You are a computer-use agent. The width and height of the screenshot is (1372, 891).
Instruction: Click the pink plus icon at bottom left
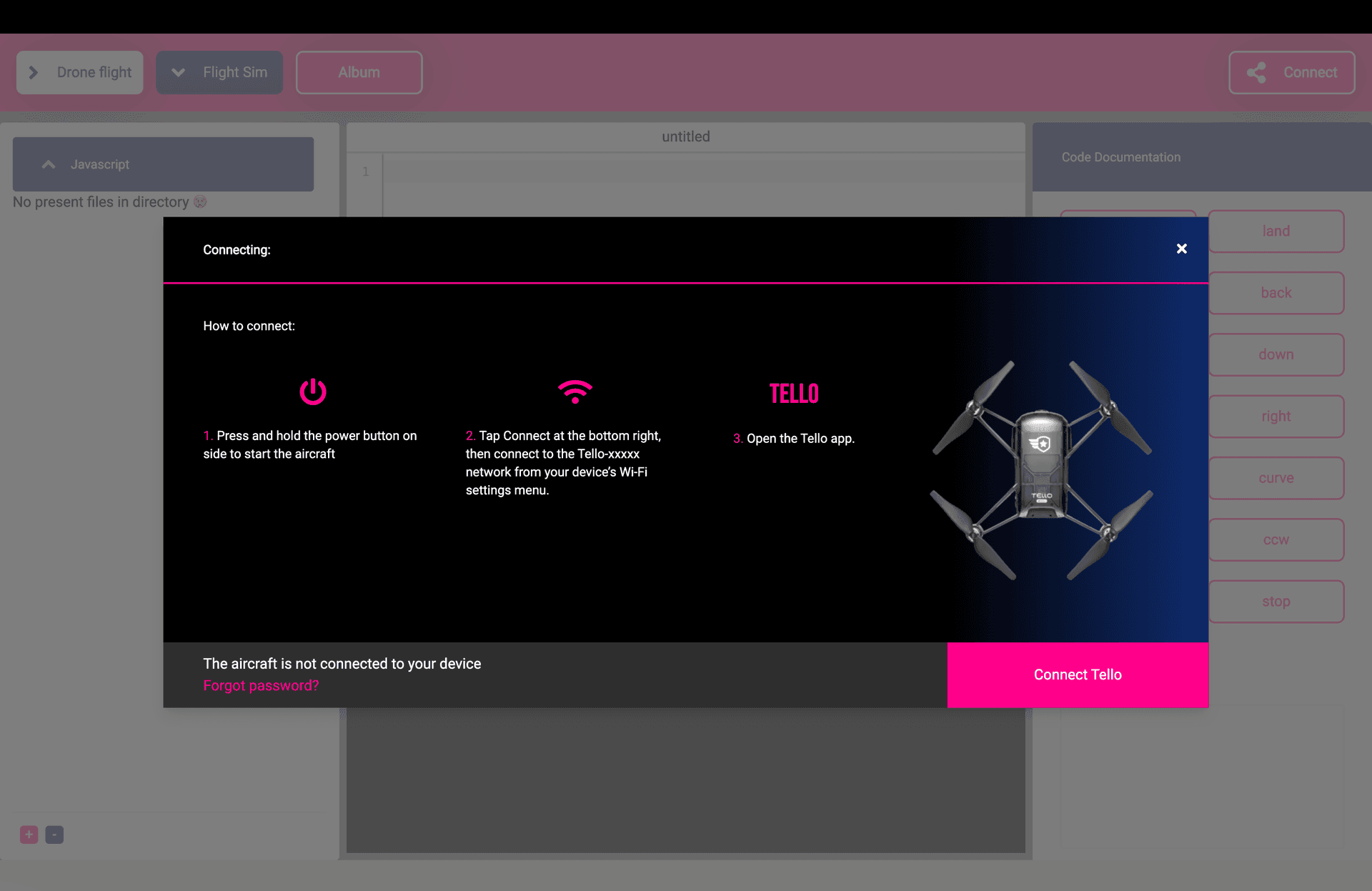point(29,835)
